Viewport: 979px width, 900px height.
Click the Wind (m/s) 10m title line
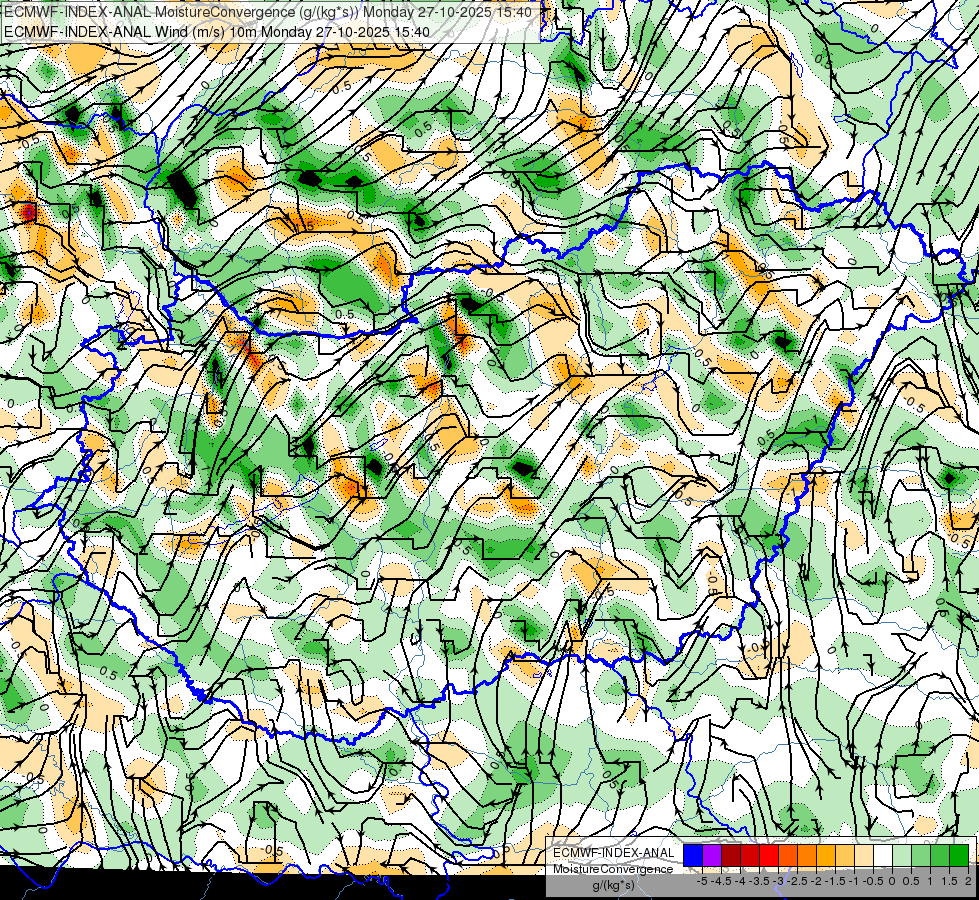click(x=217, y=31)
